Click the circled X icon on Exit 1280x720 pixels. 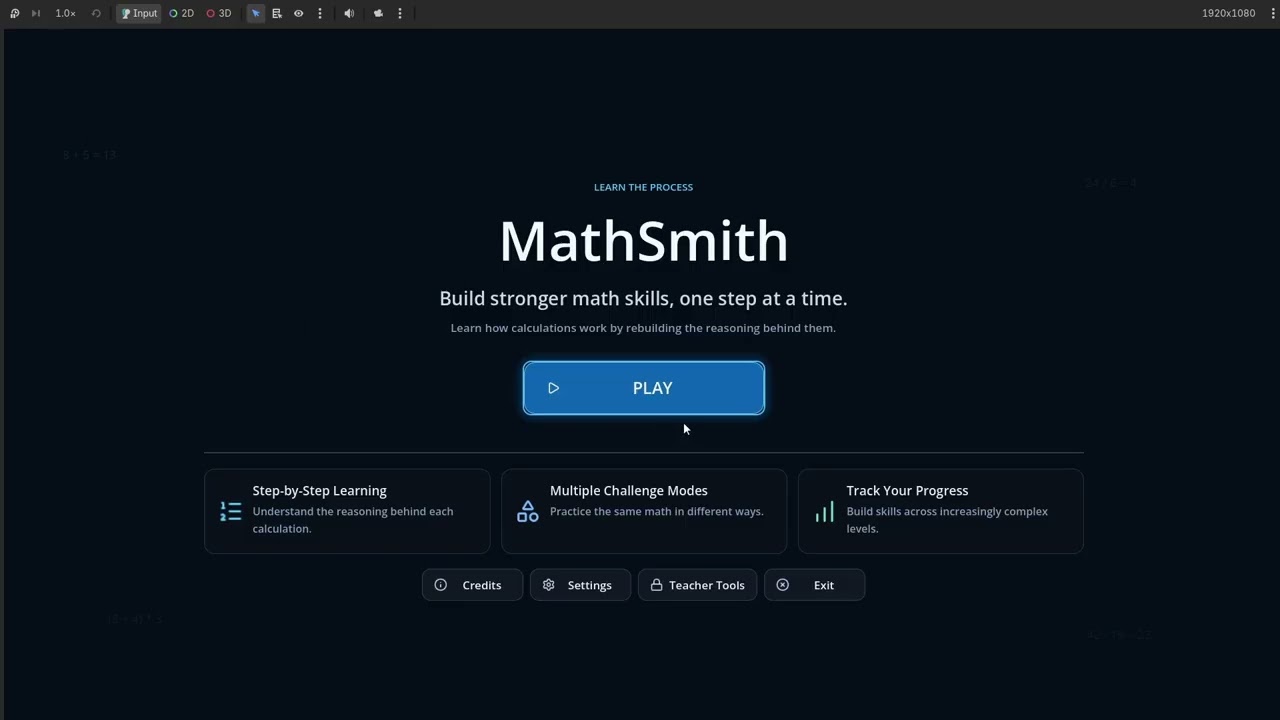783,585
